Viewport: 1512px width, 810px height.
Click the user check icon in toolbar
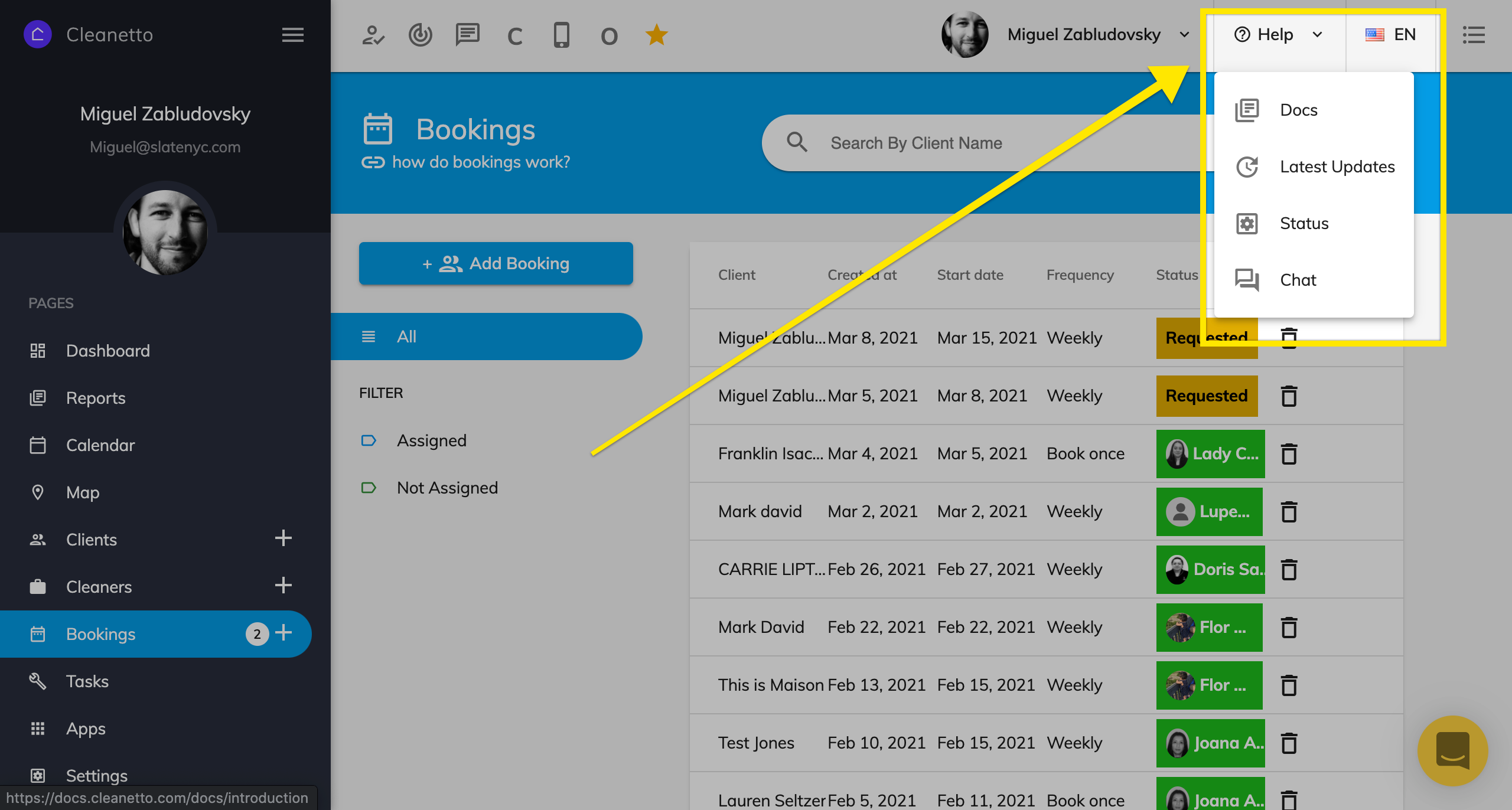(373, 35)
